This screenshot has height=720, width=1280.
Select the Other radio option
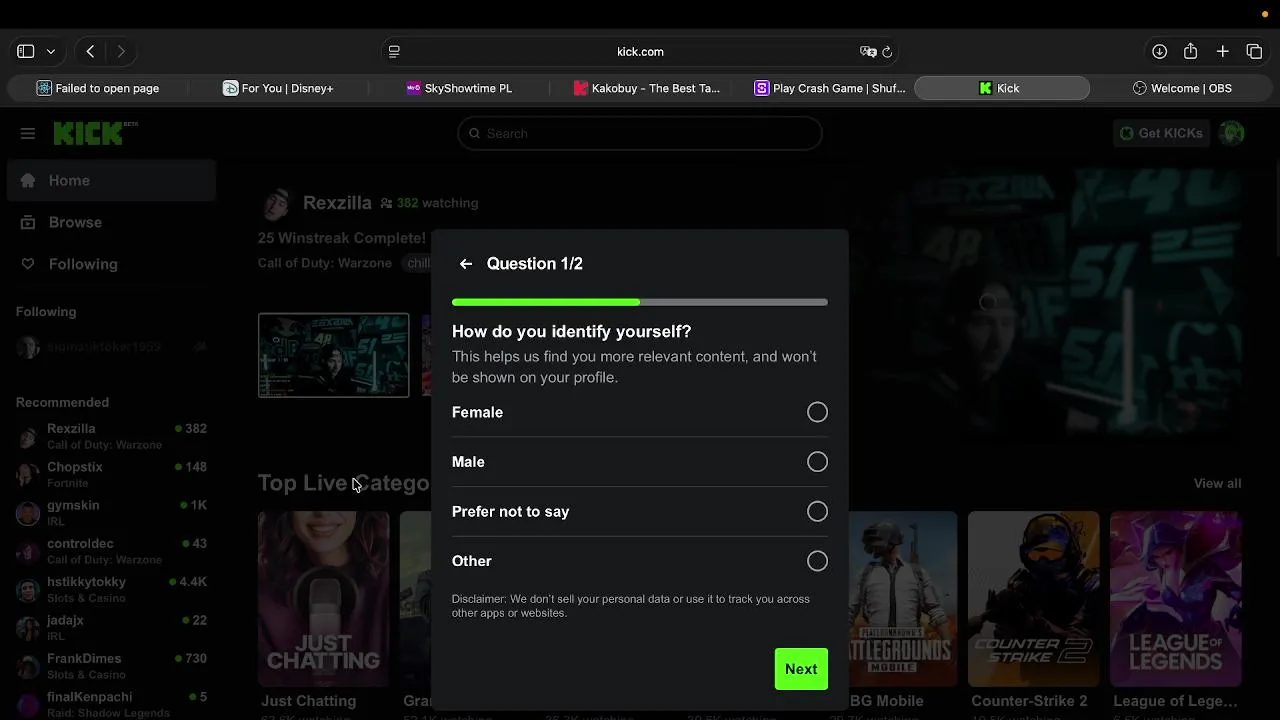[x=817, y=561]
